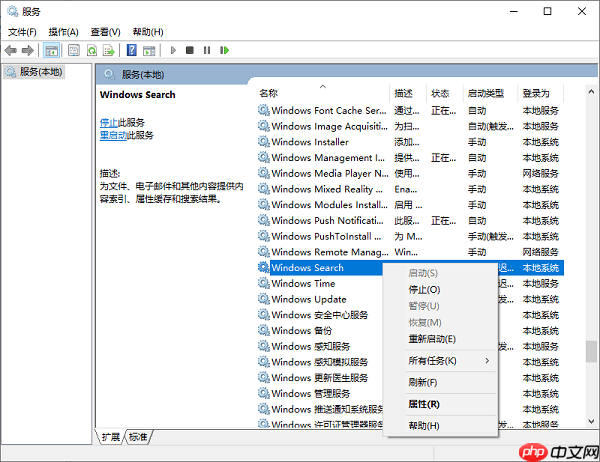Open the 操作(A) menu
The height and width of the screenshot is (462, 600).
[65, 32]
